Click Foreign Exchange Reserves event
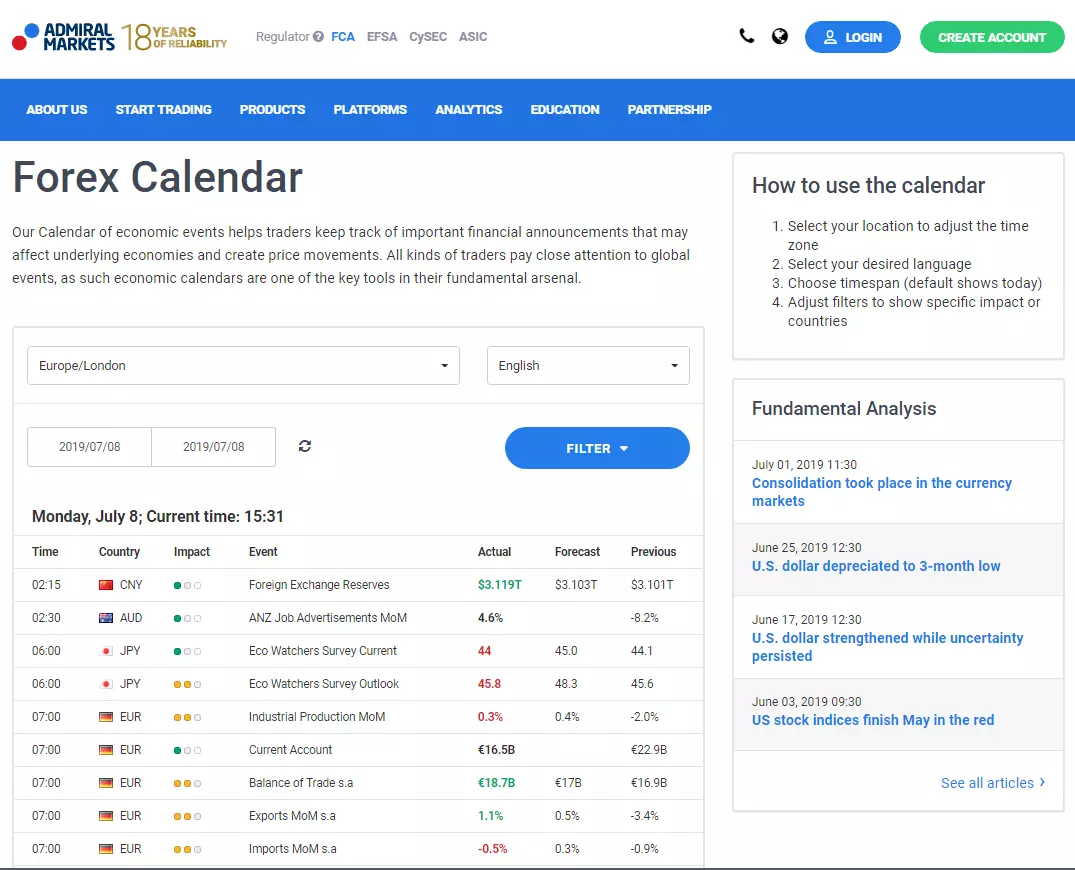Viewport: 1075px width, 870px height. [319, 585]
